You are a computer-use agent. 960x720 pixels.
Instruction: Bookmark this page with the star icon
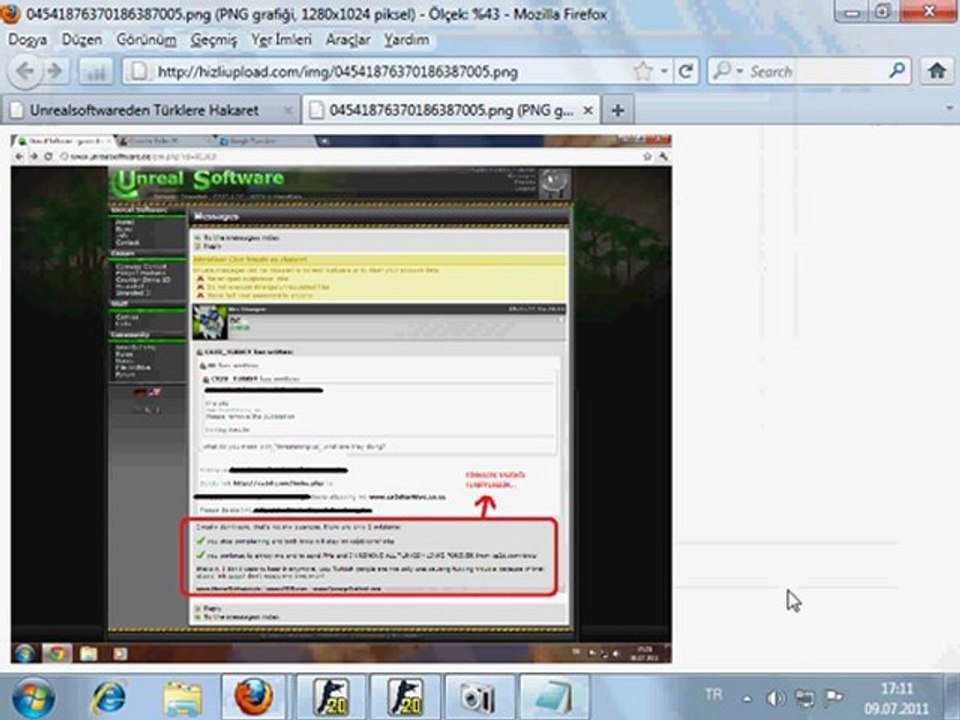pyautogui.click(x=643, y=72)
